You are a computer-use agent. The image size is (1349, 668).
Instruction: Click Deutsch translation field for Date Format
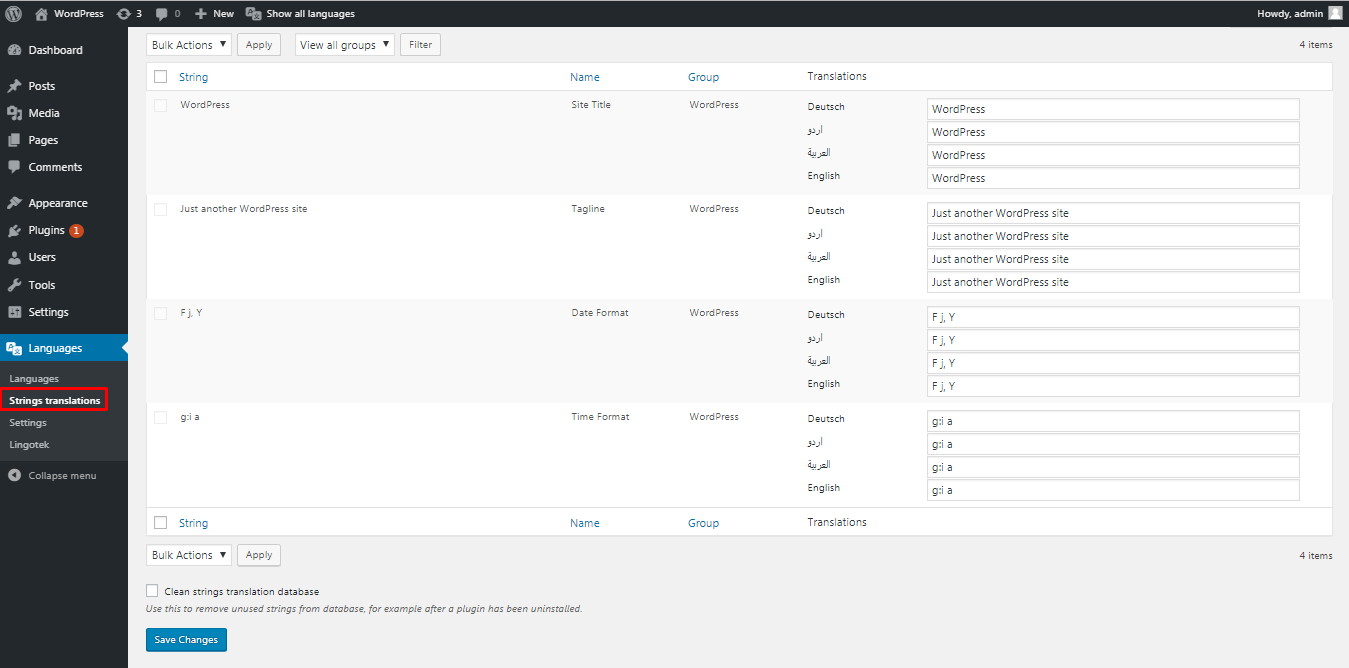[1113, 317]
